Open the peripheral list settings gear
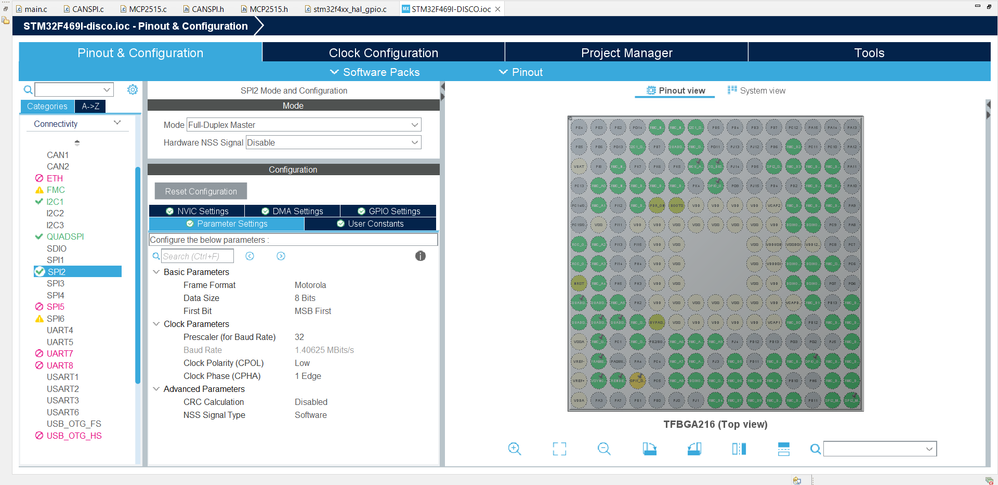 coord(132,90)
